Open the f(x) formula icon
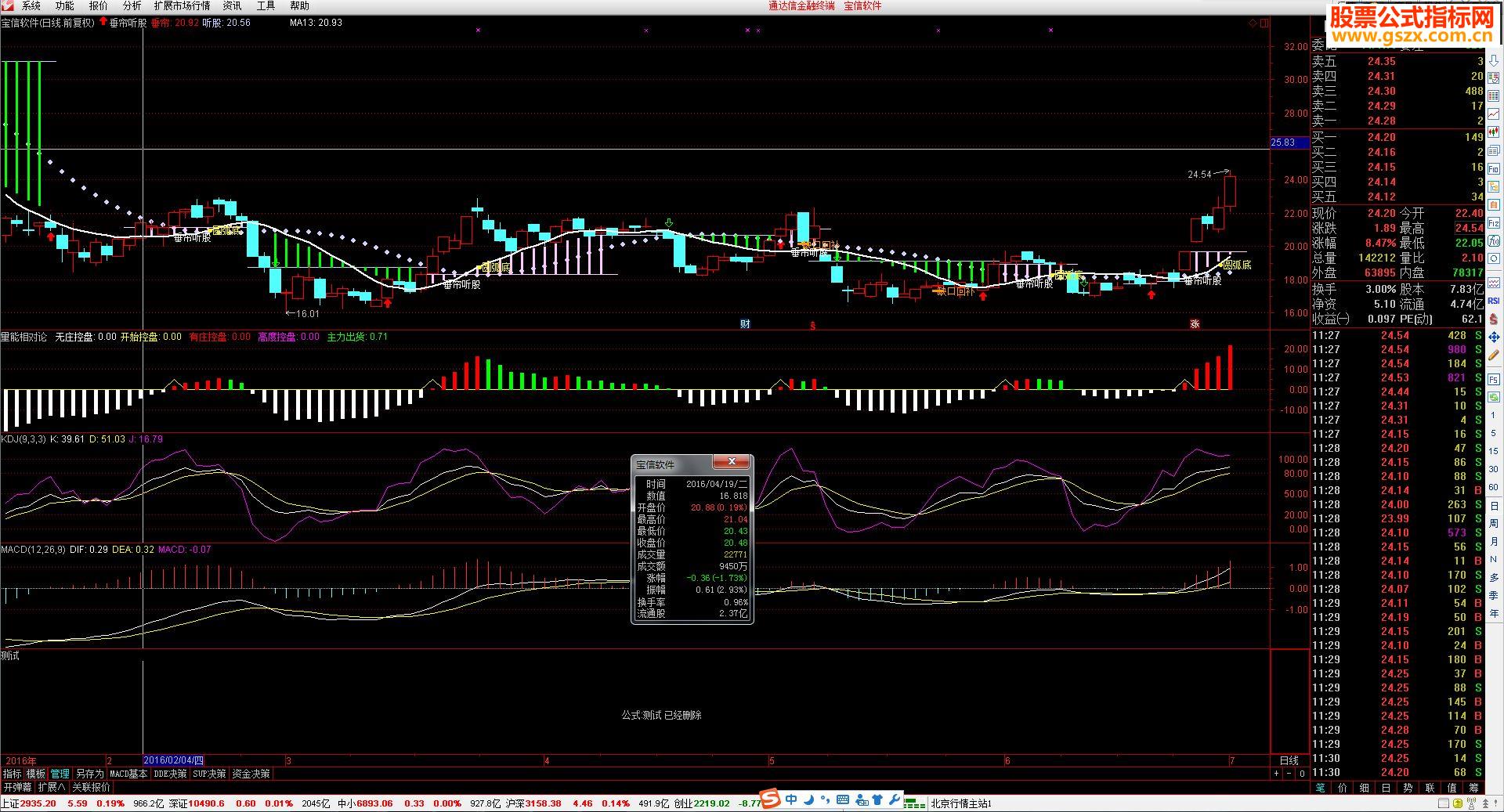The height and width of the screenshot is (812, 1504). point(1494,240)
